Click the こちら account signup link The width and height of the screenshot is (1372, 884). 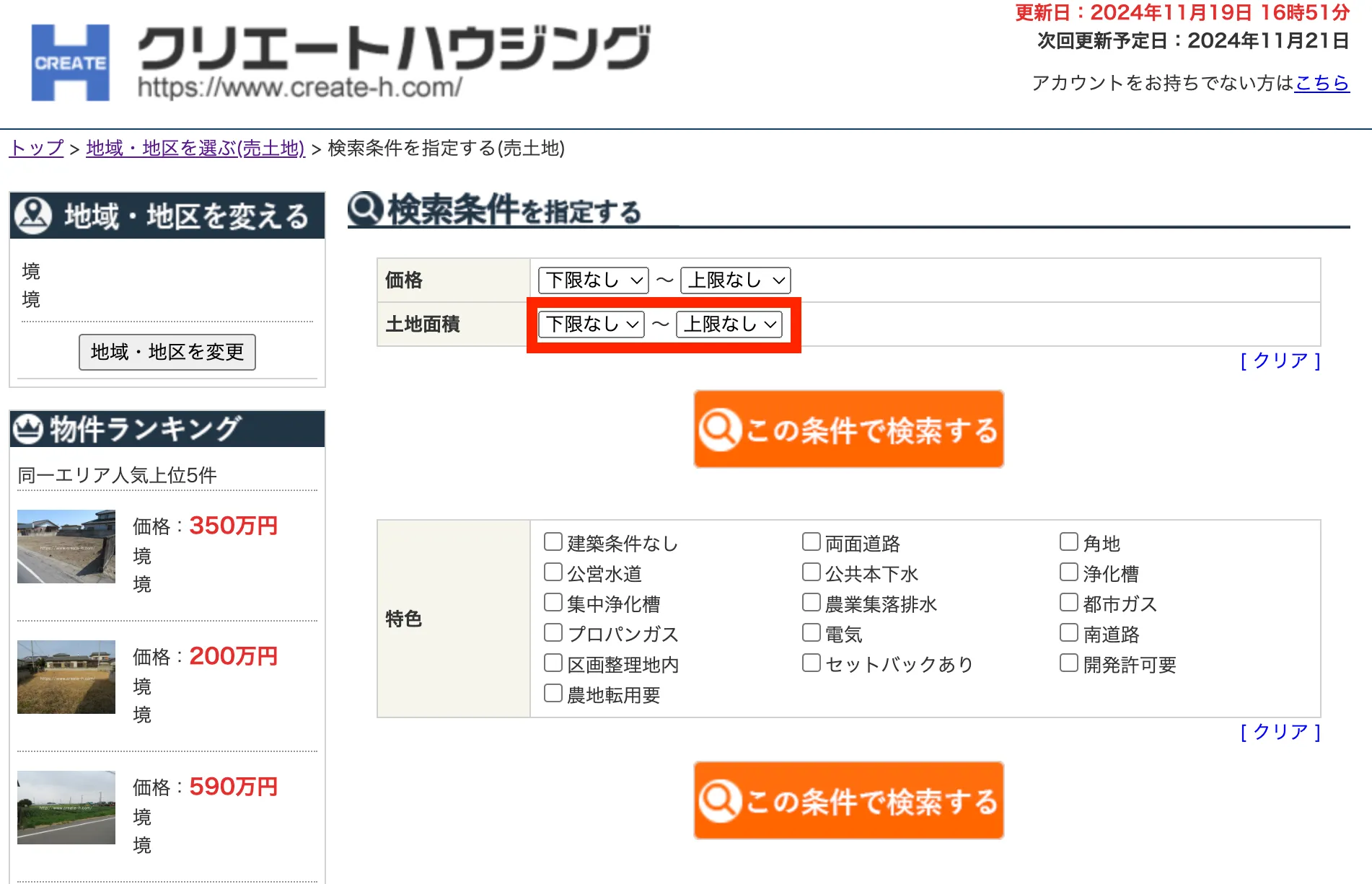[1322, 83]
